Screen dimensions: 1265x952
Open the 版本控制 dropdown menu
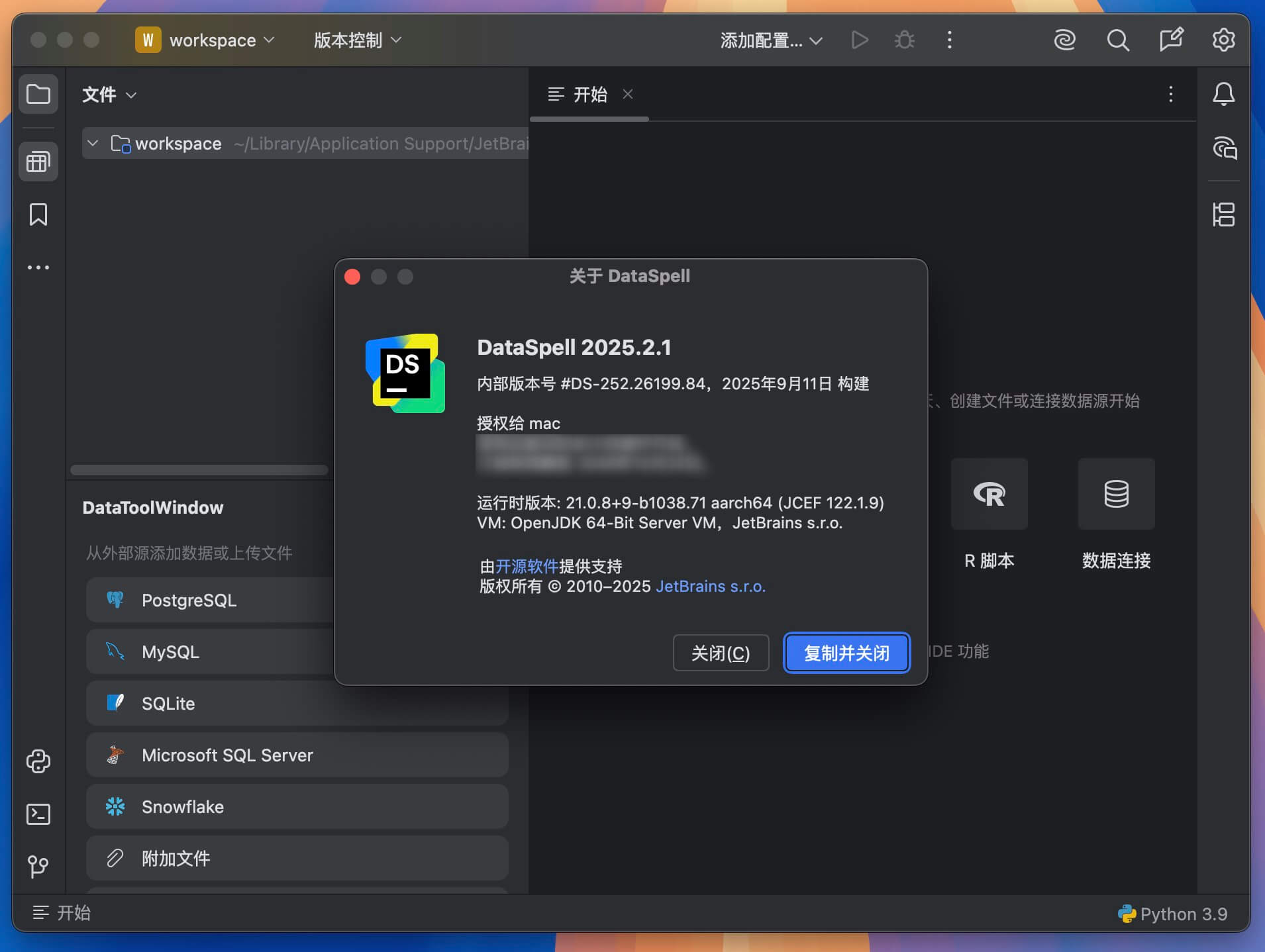(x=358, y=40)
